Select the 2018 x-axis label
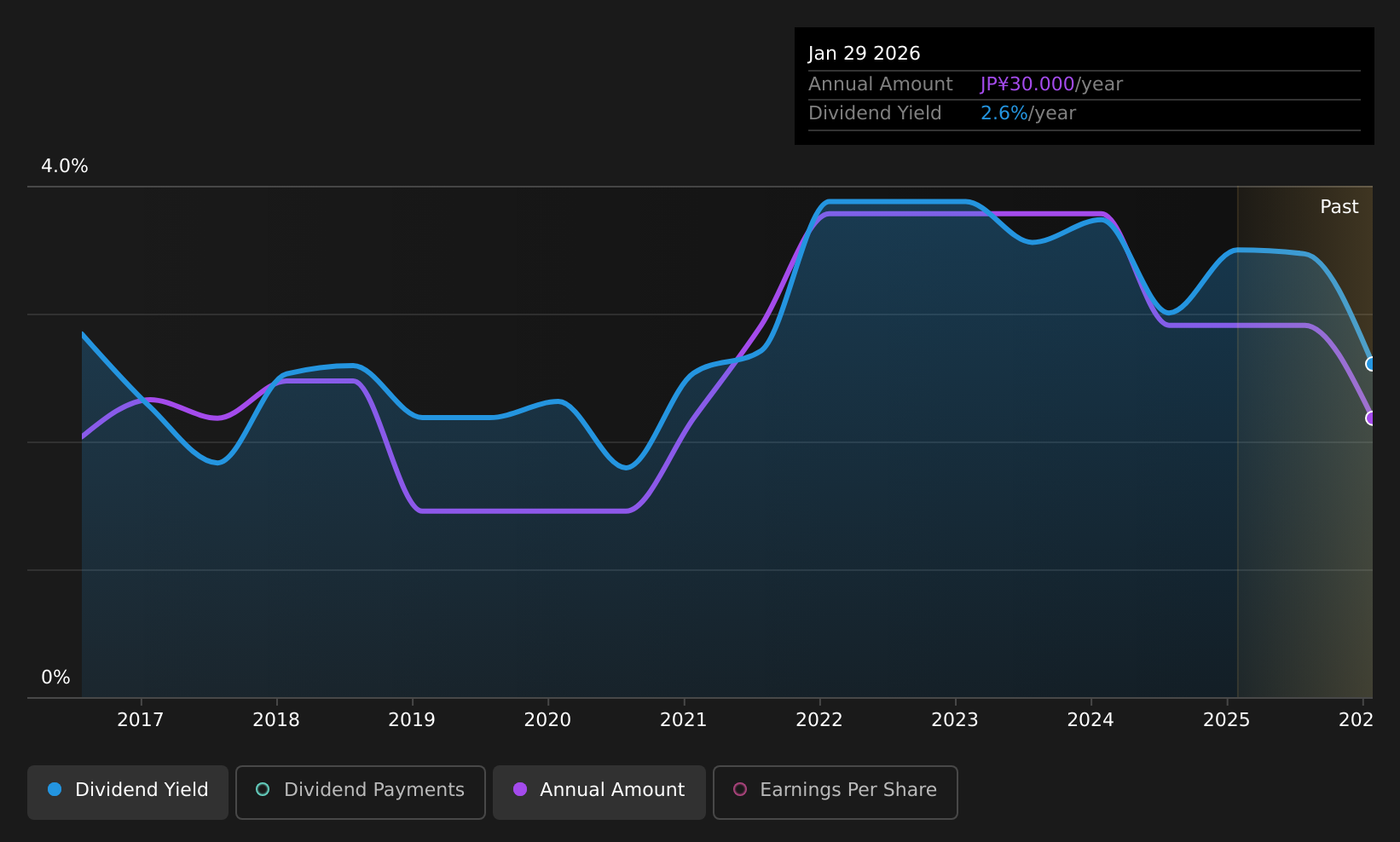Viewport: 1400px width, 842px height. pyautogui.click(x=276, y=720)
